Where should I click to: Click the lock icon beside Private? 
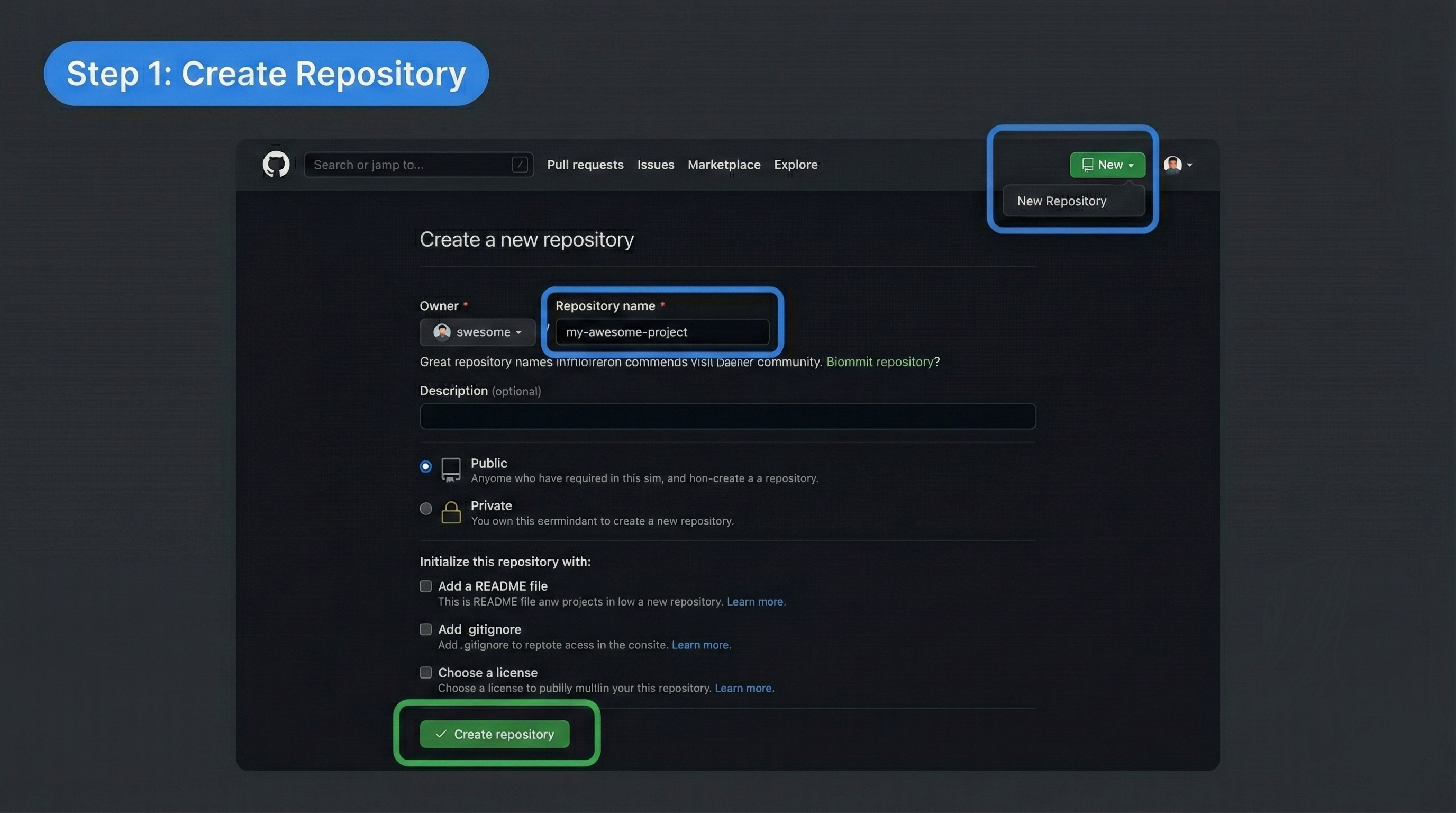450,512
